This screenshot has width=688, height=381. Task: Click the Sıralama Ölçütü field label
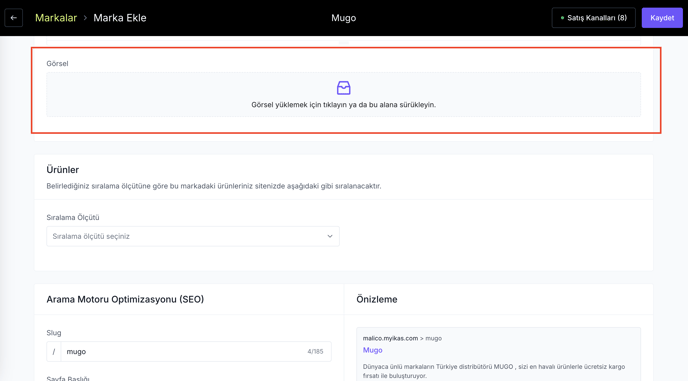[x=73, y=218]
